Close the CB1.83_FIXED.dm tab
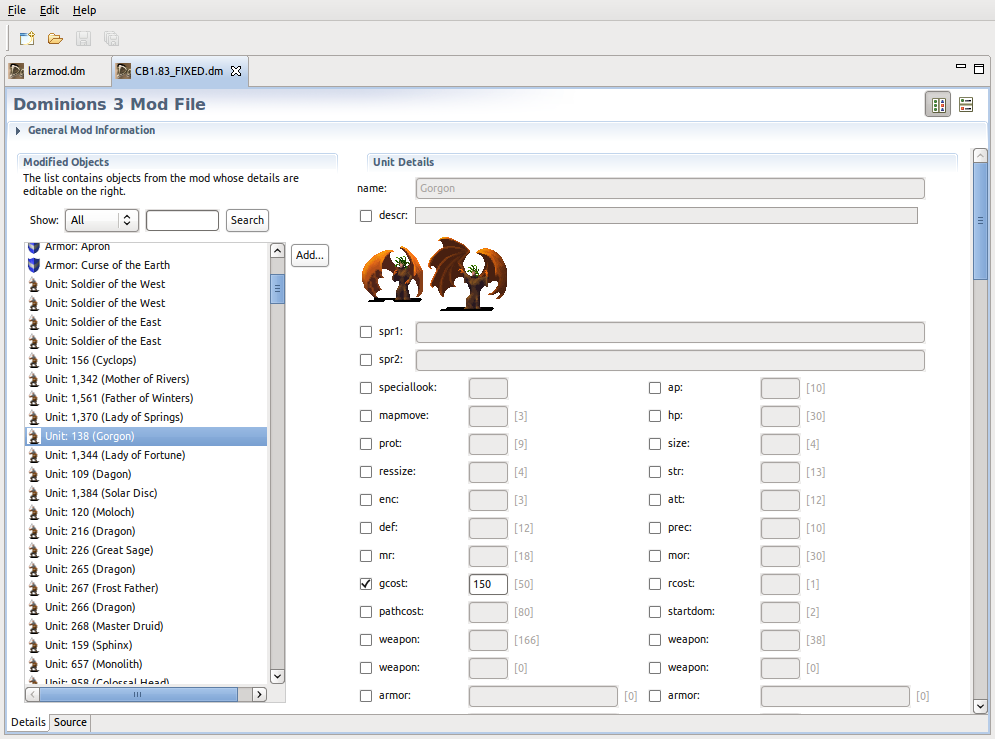This screenshot has width=995, height=739. tap(236, 71)
